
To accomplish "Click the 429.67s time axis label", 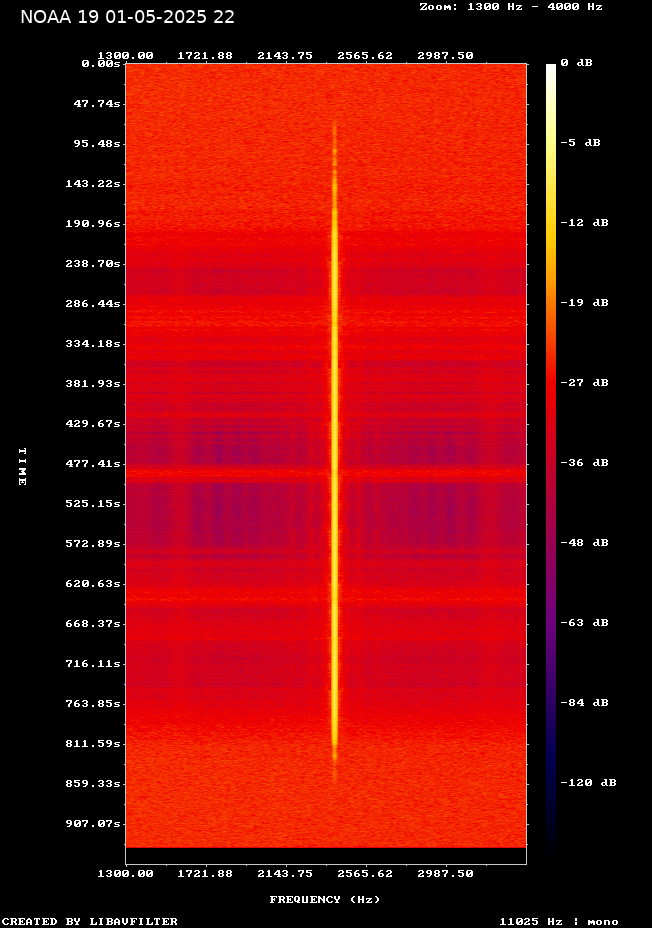I will coord(93,424).
